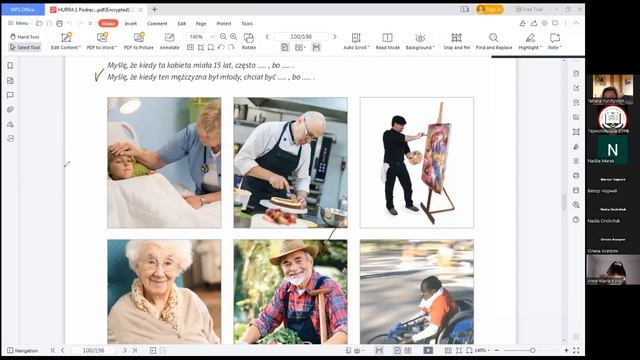Collapse the ribbon with the chevron

pos(576,23)
